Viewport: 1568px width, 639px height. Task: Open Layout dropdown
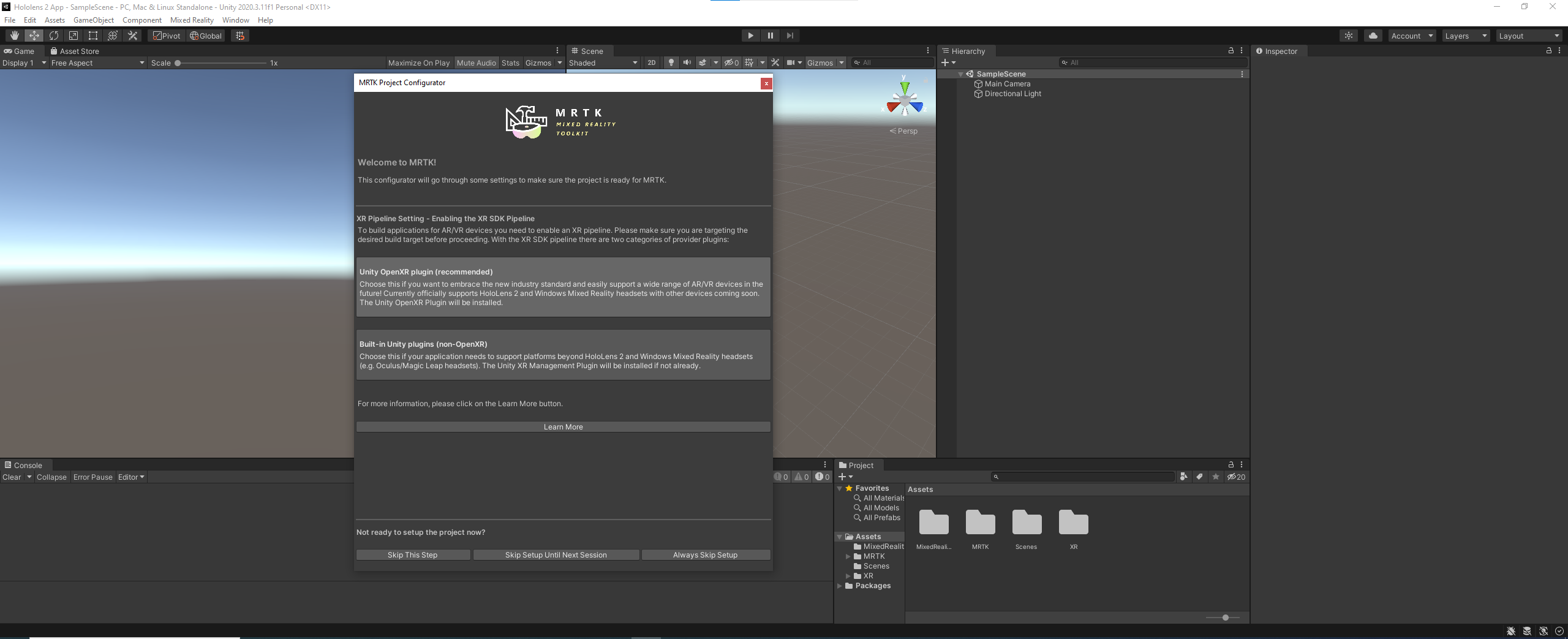coord(1529,36)
